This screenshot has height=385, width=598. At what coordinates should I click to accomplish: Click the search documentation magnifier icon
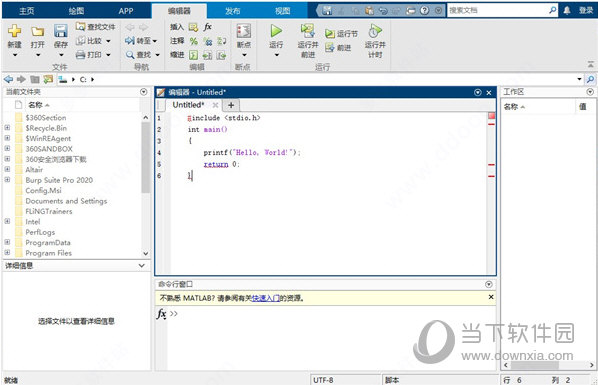click(x=552, y=10)
